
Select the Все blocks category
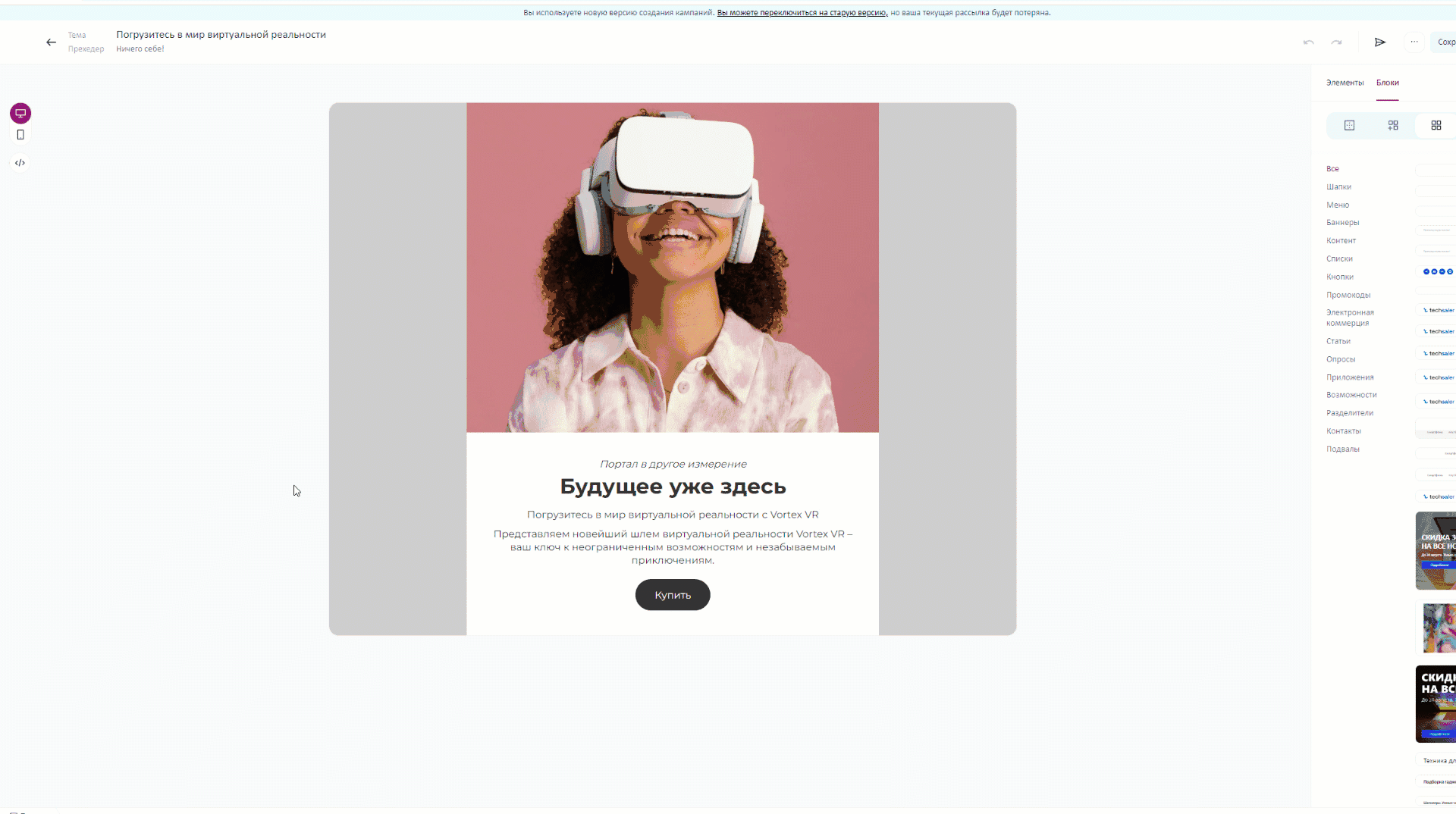coord(1332,169)
